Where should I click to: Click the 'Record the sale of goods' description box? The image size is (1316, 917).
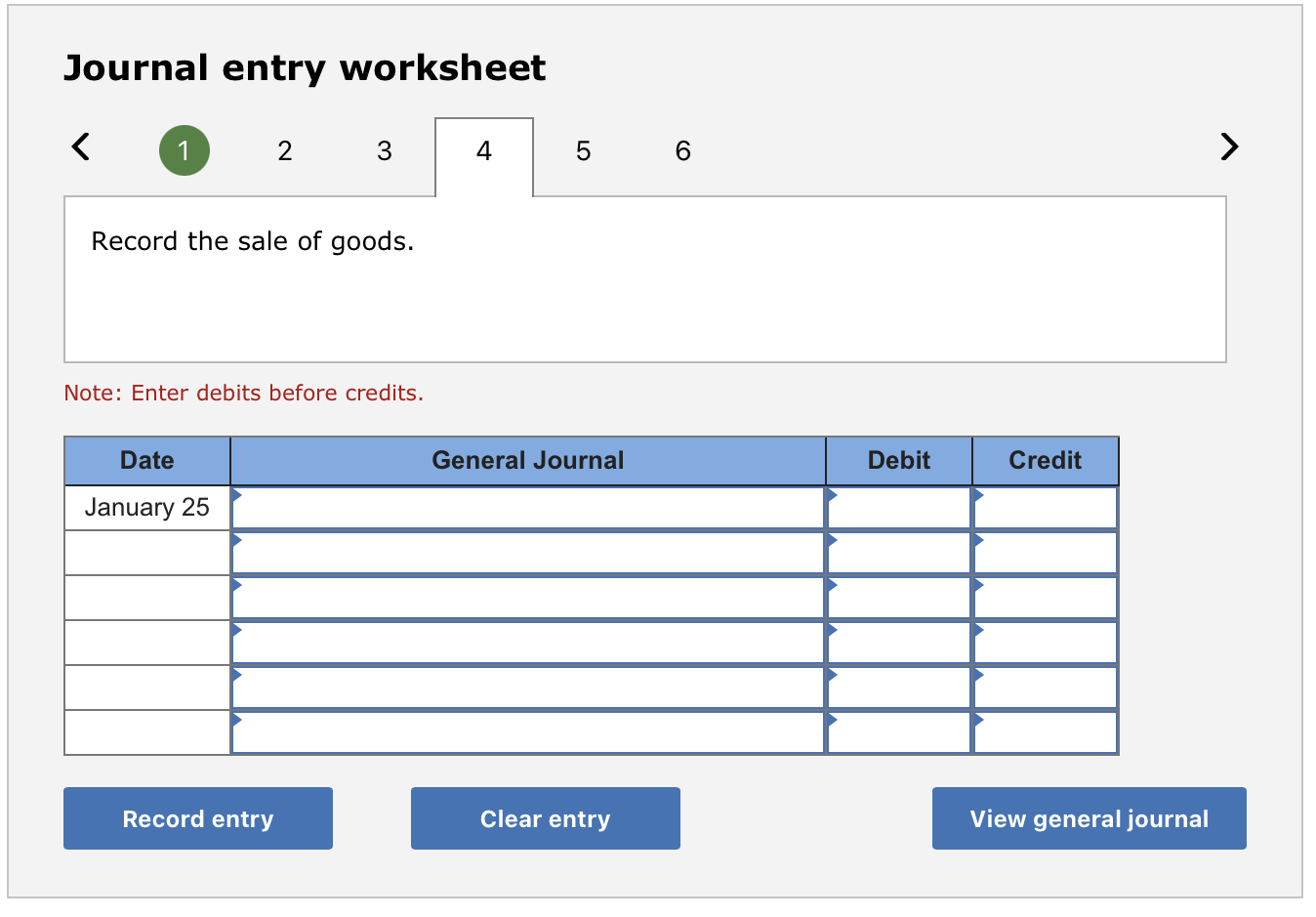pos(644,279)
